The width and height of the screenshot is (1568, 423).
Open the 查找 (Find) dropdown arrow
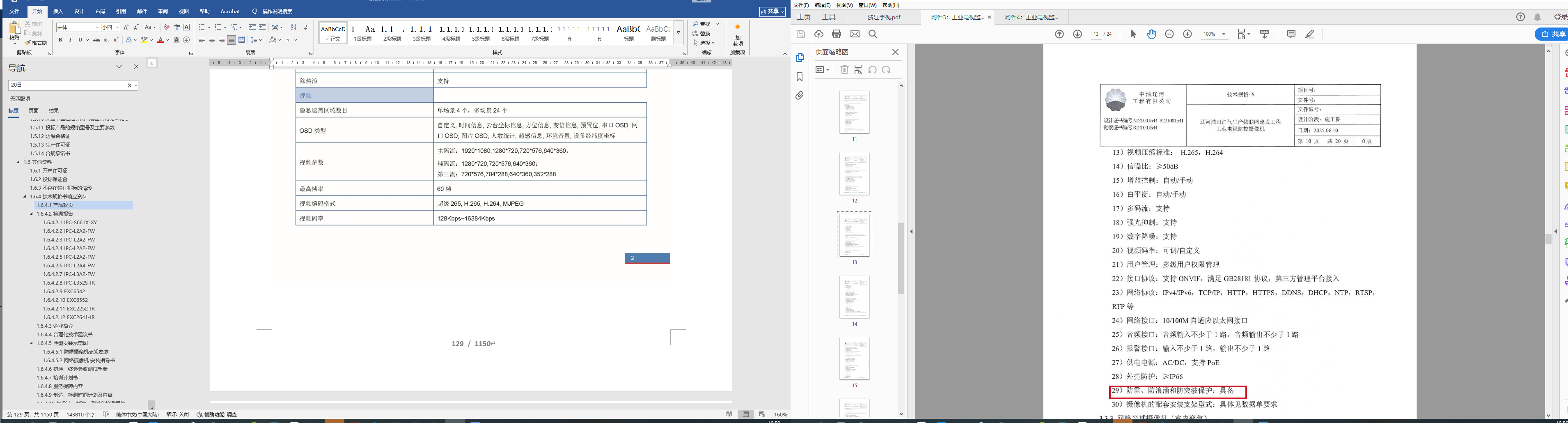click(x=718, y=24)
